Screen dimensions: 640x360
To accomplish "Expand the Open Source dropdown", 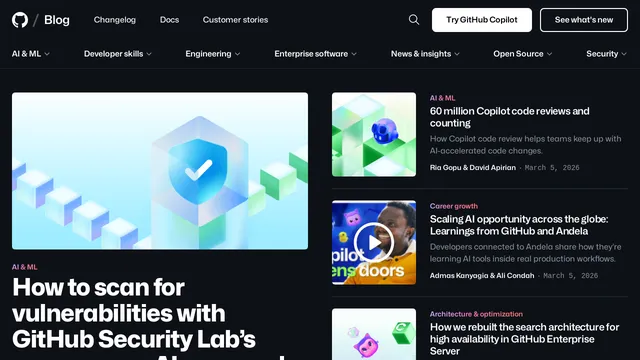I will [x=522, y=54].
